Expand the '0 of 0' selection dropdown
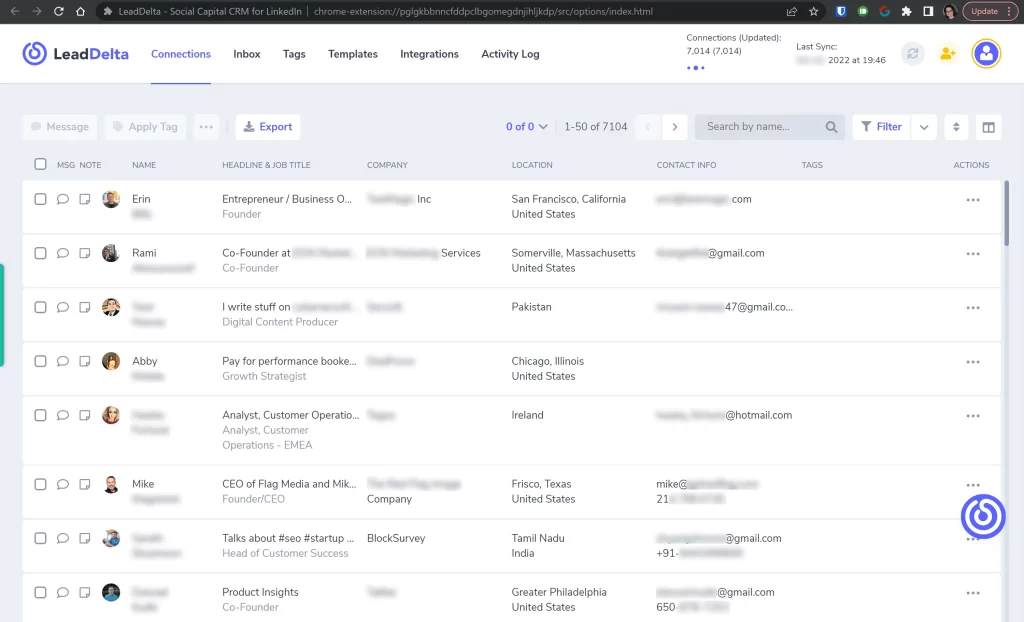Image resolution: width=1024 pixels, height=622 pixels. point(526,127)
